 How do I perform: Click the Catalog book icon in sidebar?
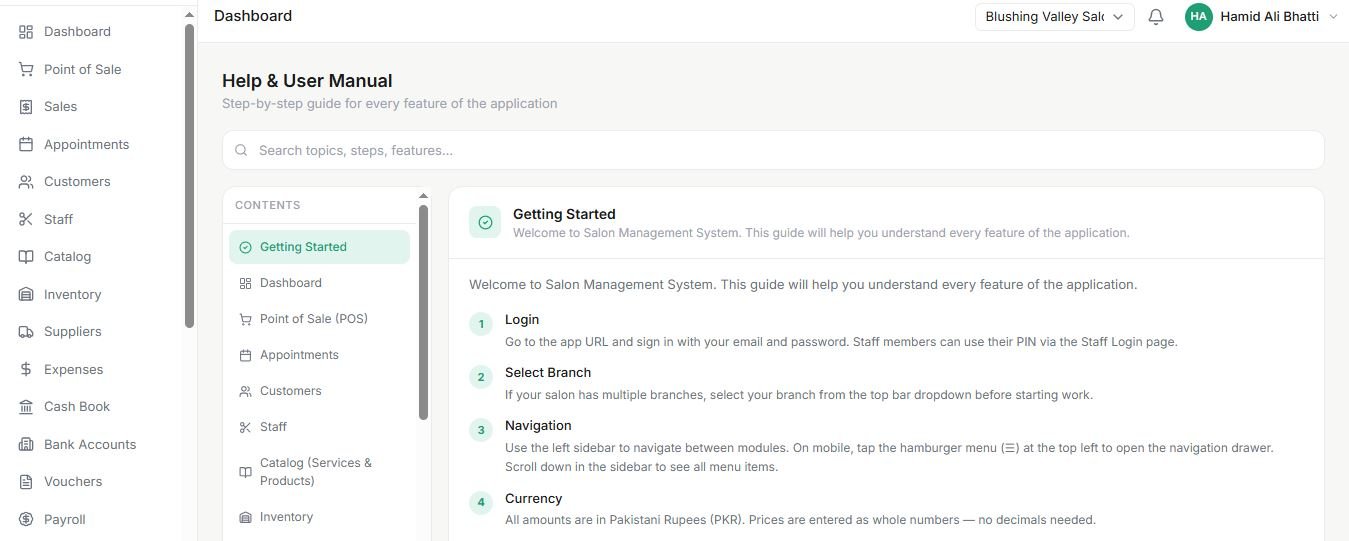pyautogui.click(x=26, y=257)
